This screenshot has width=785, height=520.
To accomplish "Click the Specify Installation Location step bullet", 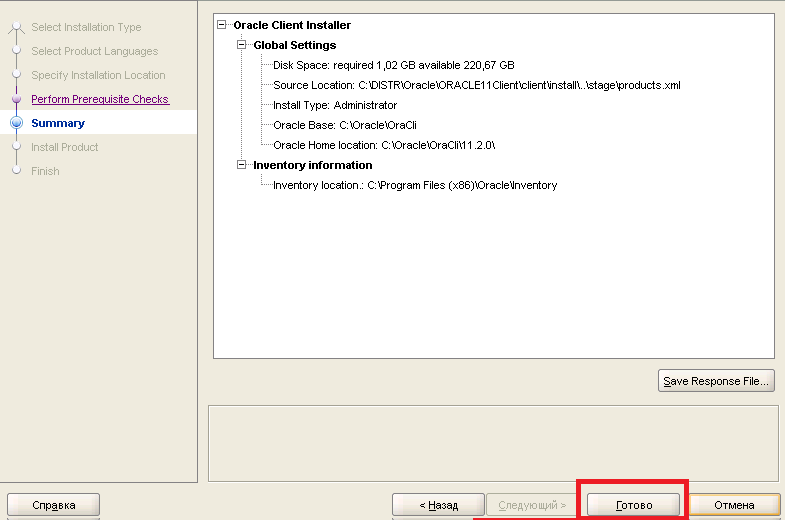I will (x=17, y=74).
